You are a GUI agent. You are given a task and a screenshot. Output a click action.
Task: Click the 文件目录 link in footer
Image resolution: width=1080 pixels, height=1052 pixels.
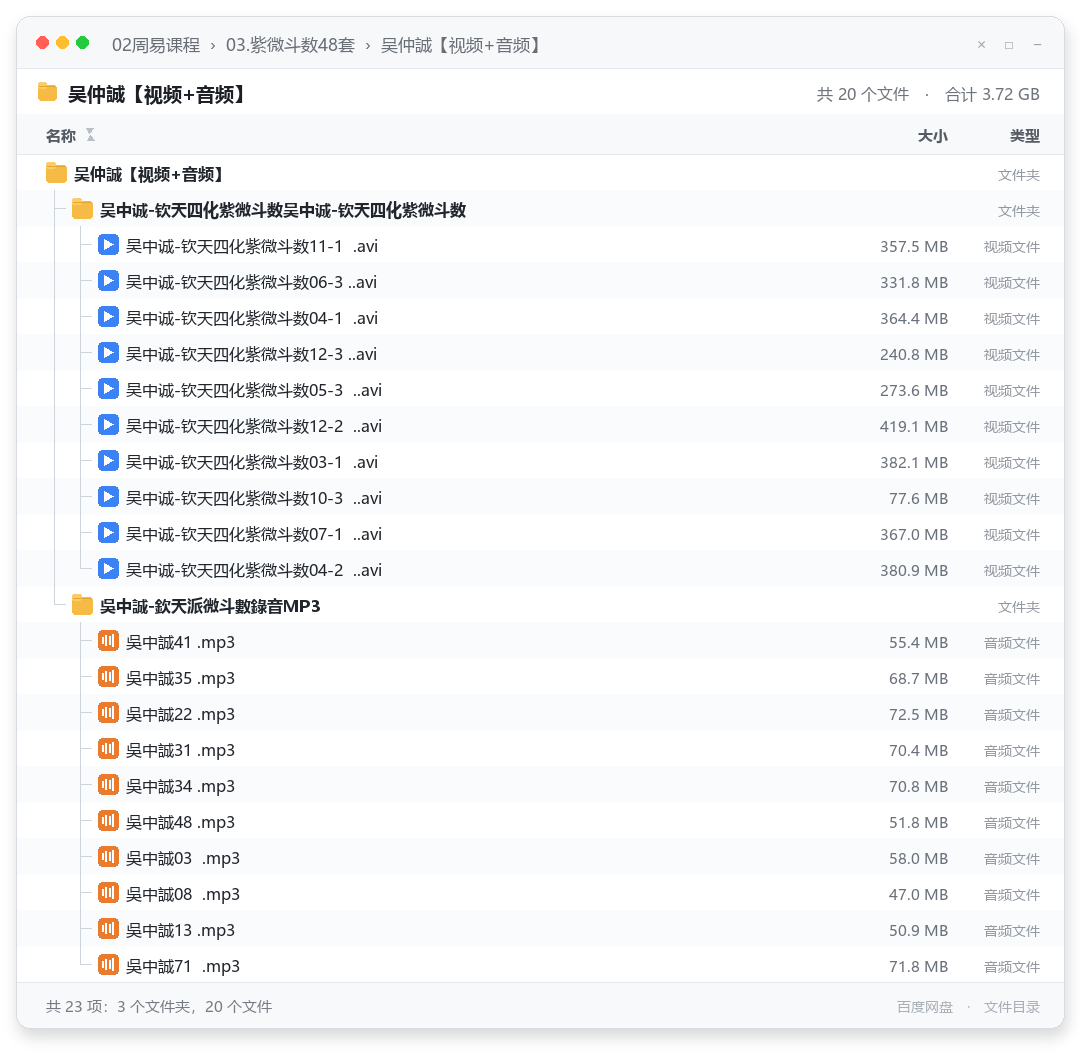(x=1011, y=1007)
